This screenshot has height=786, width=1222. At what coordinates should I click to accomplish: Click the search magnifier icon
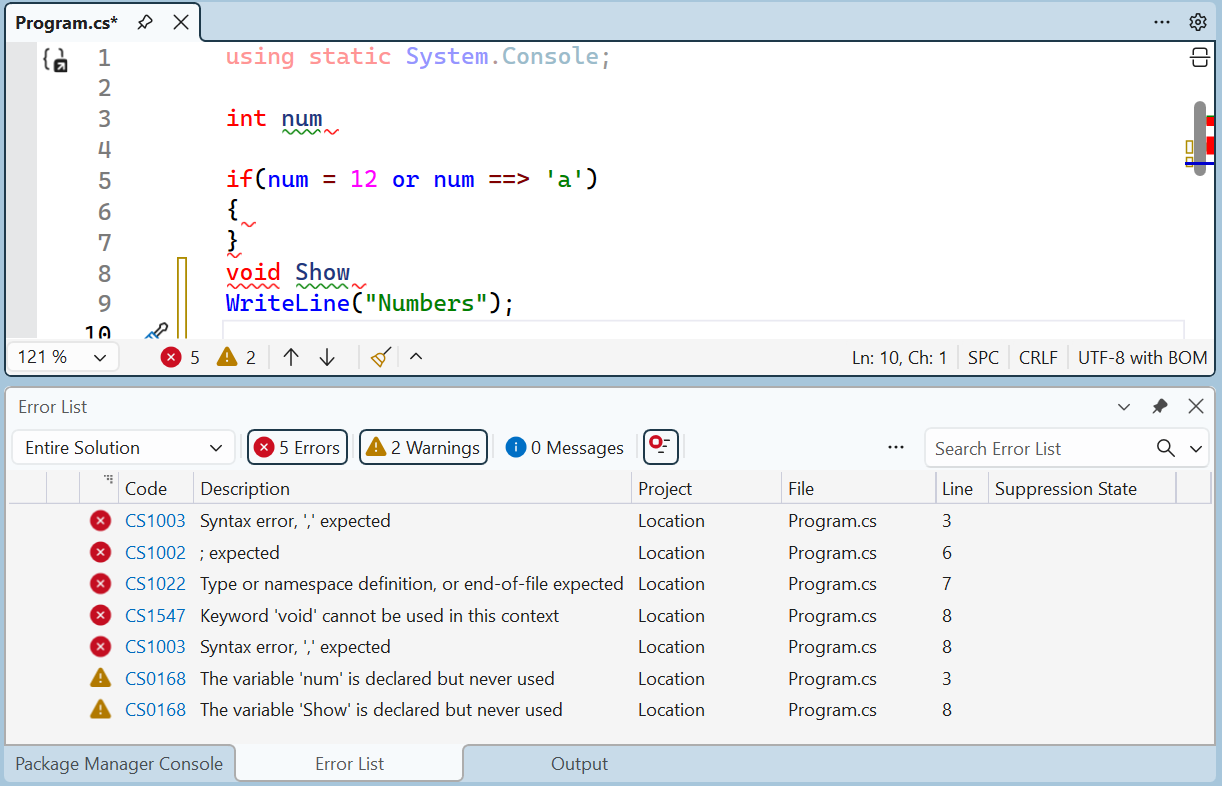1166,448
